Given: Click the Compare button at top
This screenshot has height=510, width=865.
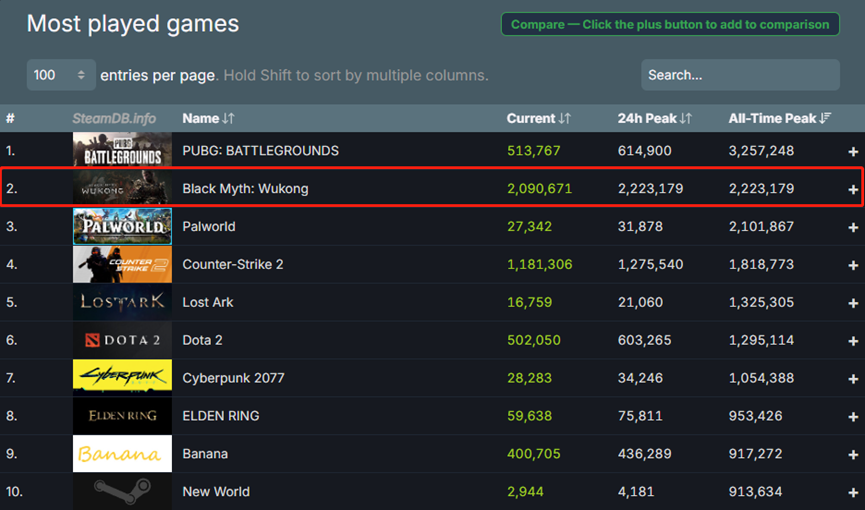Looking at the screenshot, I should (669, 24).
